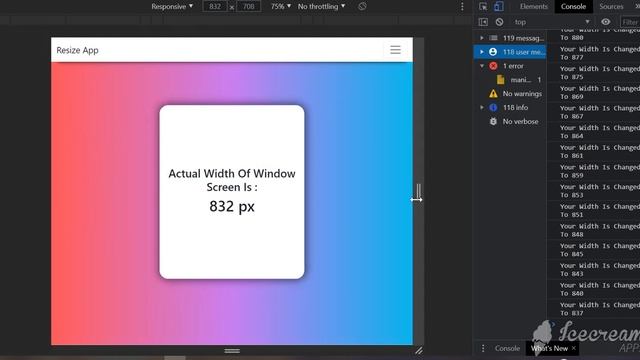Expand the 119 messages group
640x360 pixels.
[x=482, y=38]
